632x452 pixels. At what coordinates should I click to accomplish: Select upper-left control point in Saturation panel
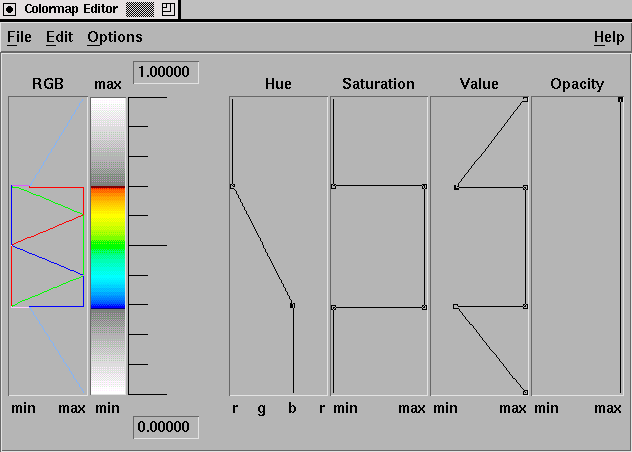coord(333,186)
